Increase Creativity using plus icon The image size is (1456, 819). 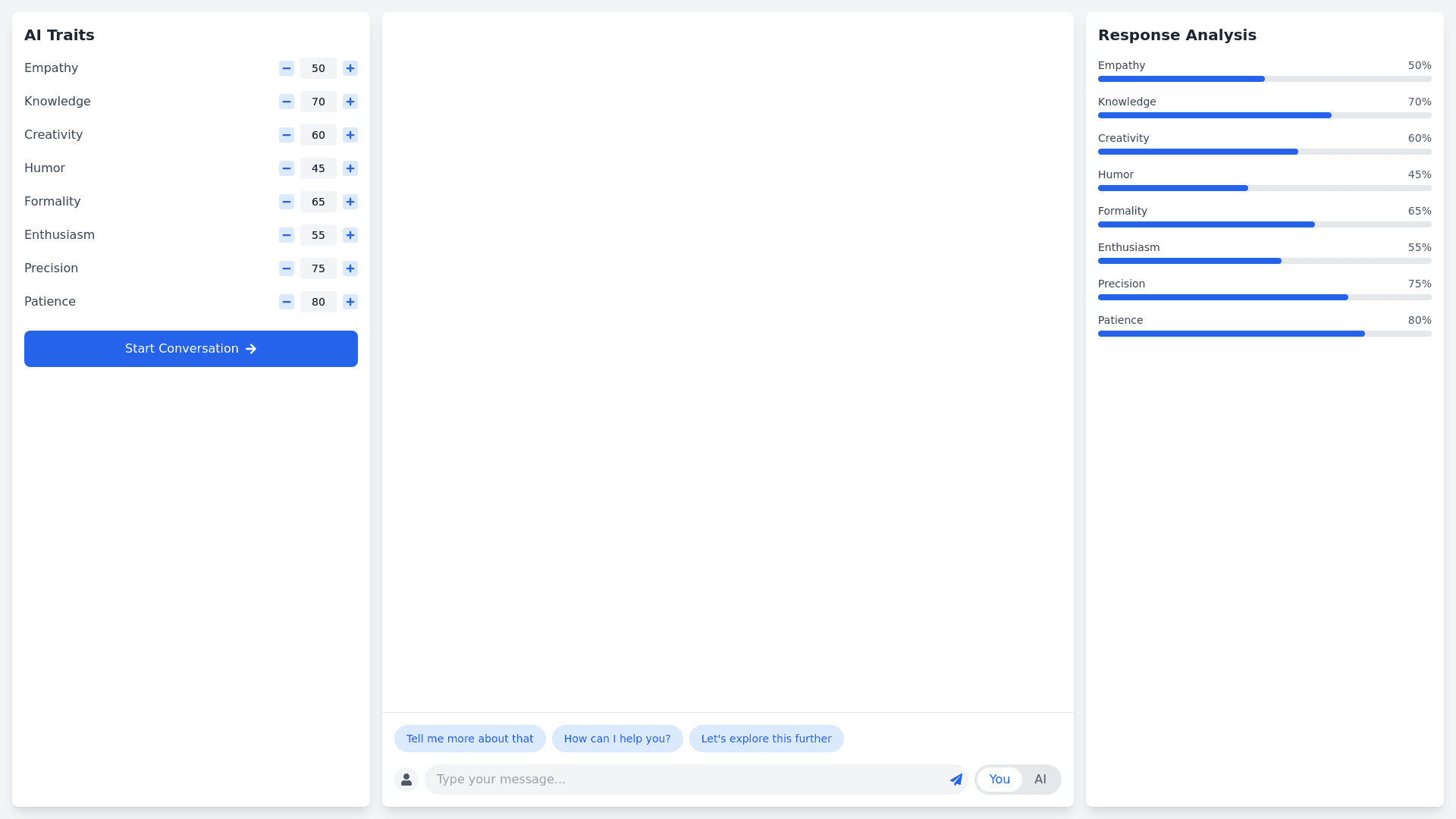[350, 135]
